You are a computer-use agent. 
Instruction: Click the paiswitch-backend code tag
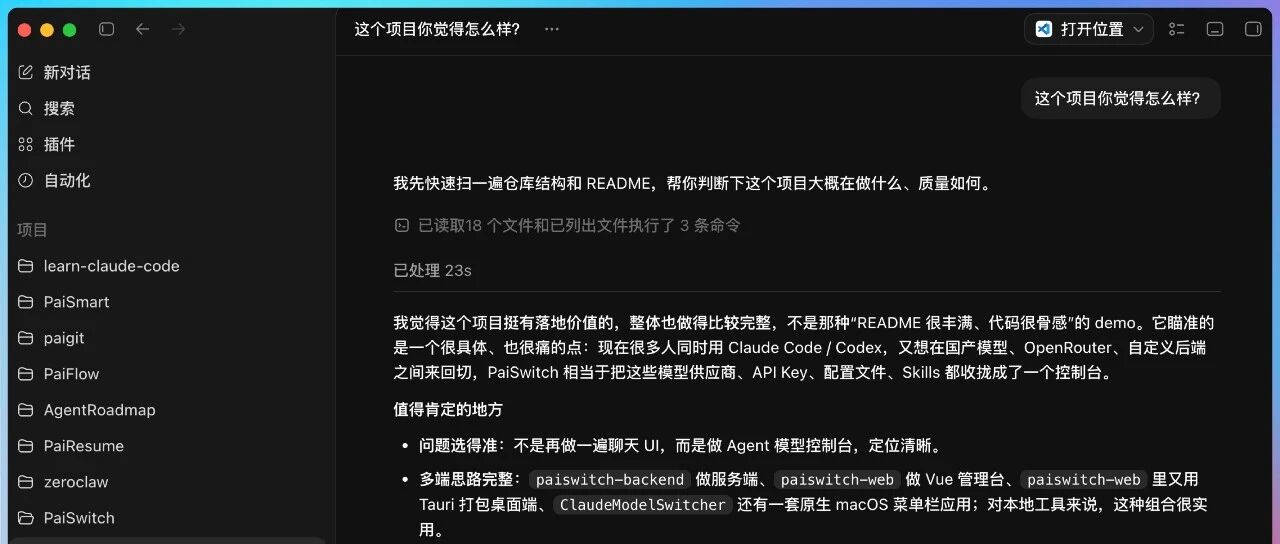point(610,480)
